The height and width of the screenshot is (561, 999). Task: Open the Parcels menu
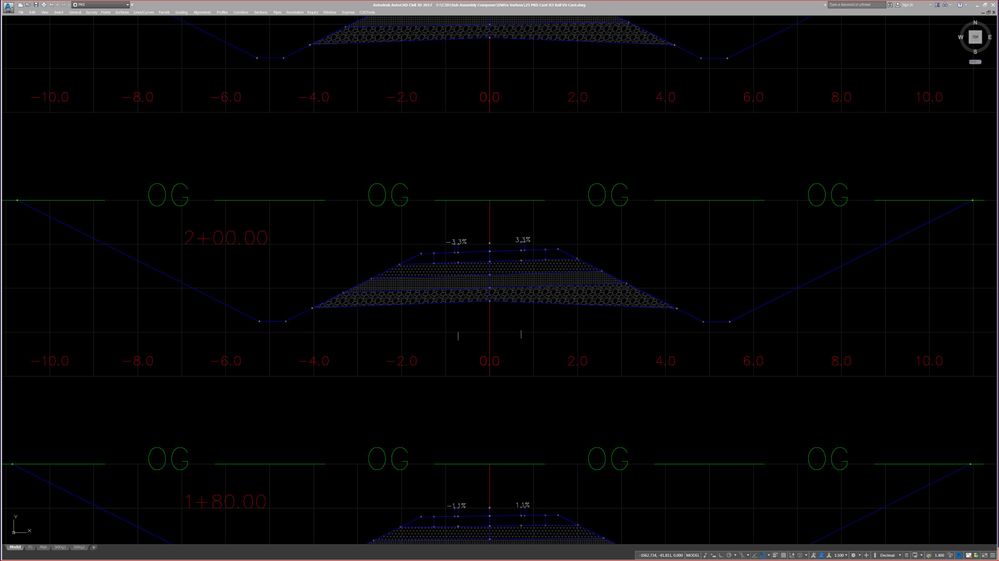click(x=164, y=12)
